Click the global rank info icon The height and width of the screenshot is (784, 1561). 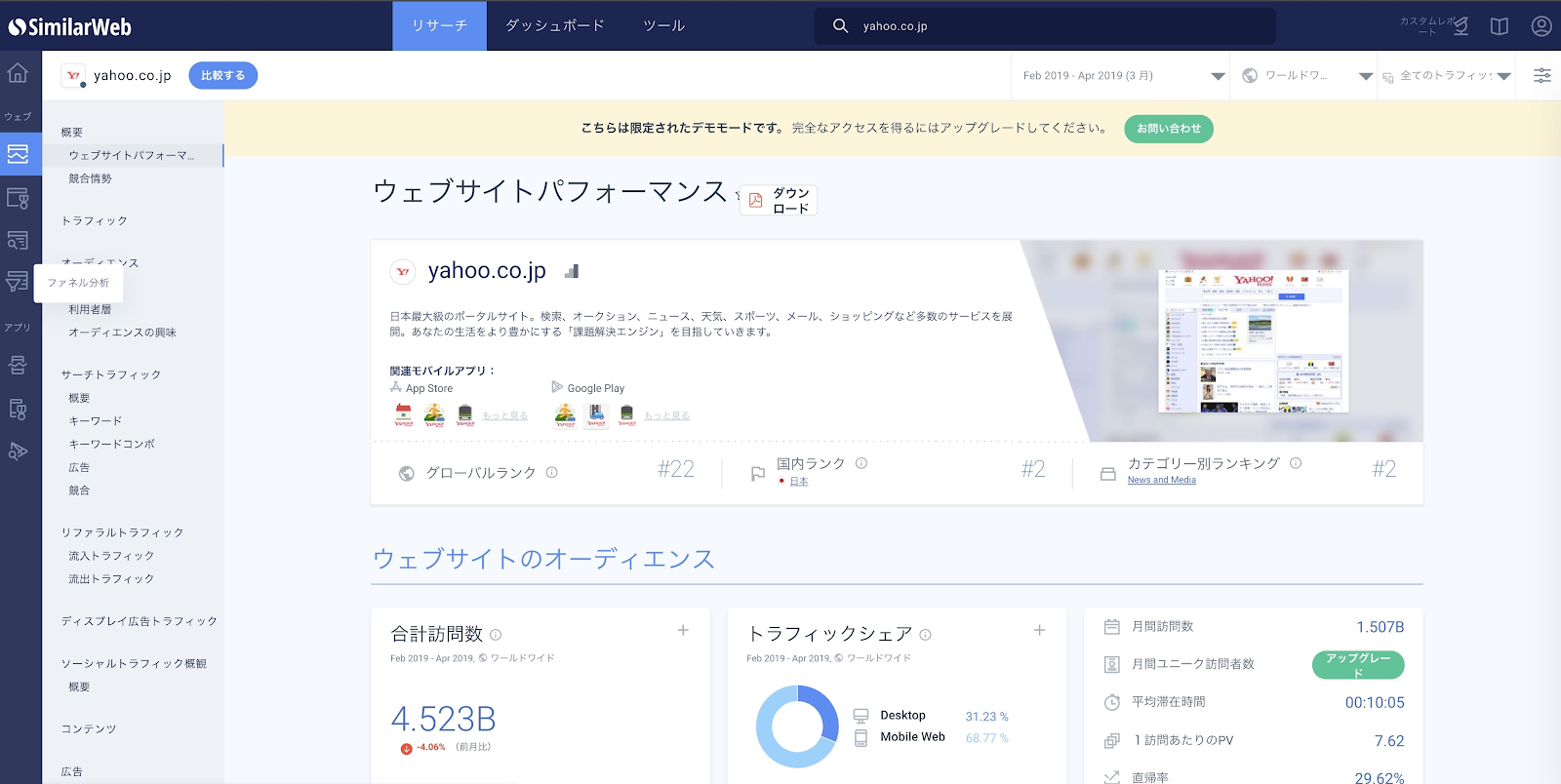551,472
